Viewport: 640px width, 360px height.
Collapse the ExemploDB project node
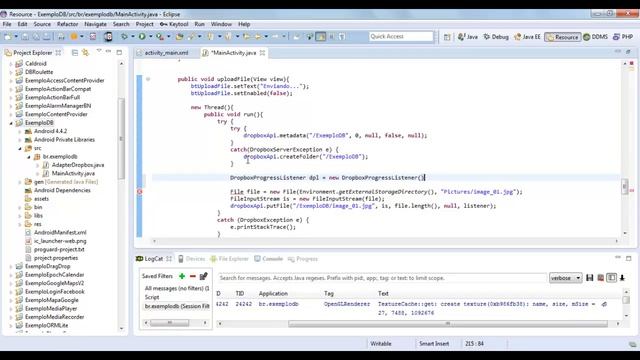(x=11, y=123)
